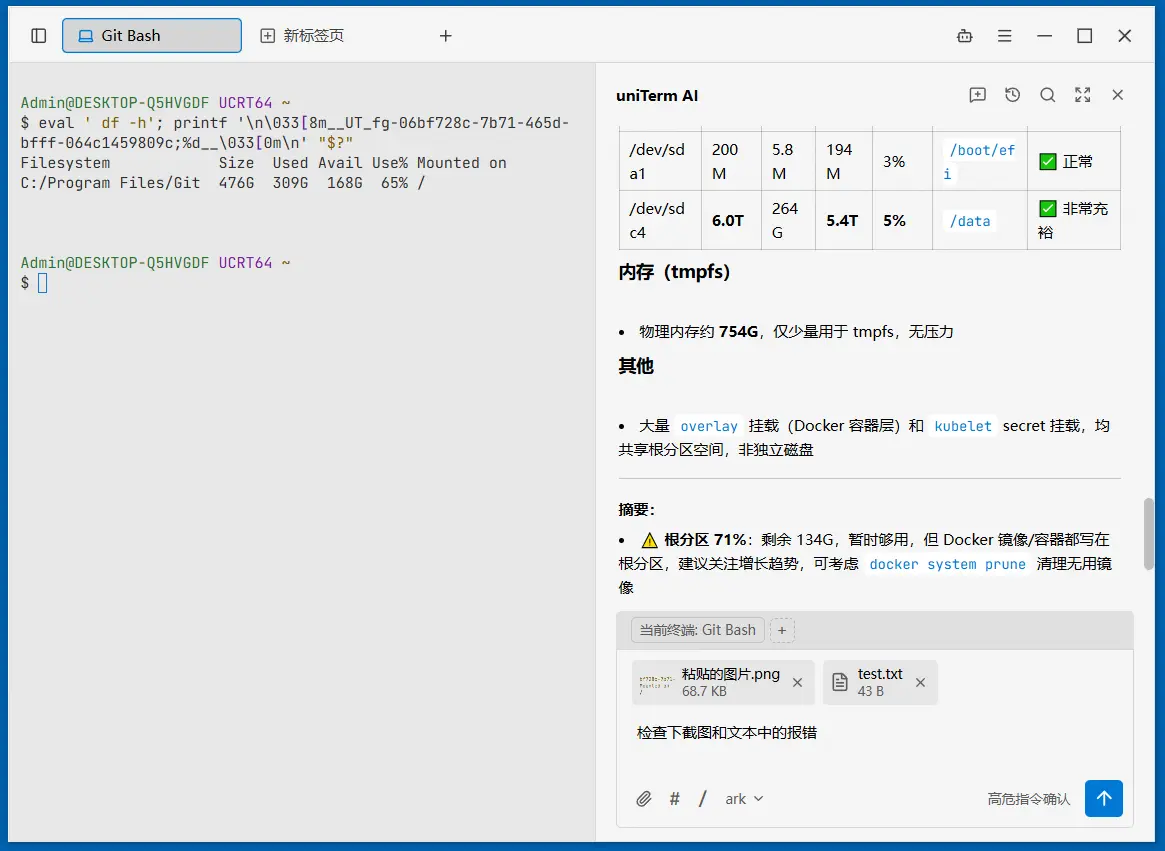Remove the test.txt attachment
Image resolution: width=1165 pixels, height=851 pixels.
click(921, 682)
